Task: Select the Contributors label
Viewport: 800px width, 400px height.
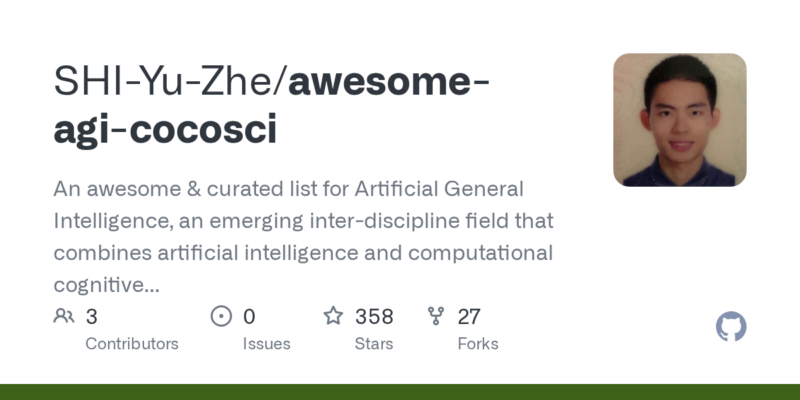Action: pyautogui.click(x=132, y=343)
